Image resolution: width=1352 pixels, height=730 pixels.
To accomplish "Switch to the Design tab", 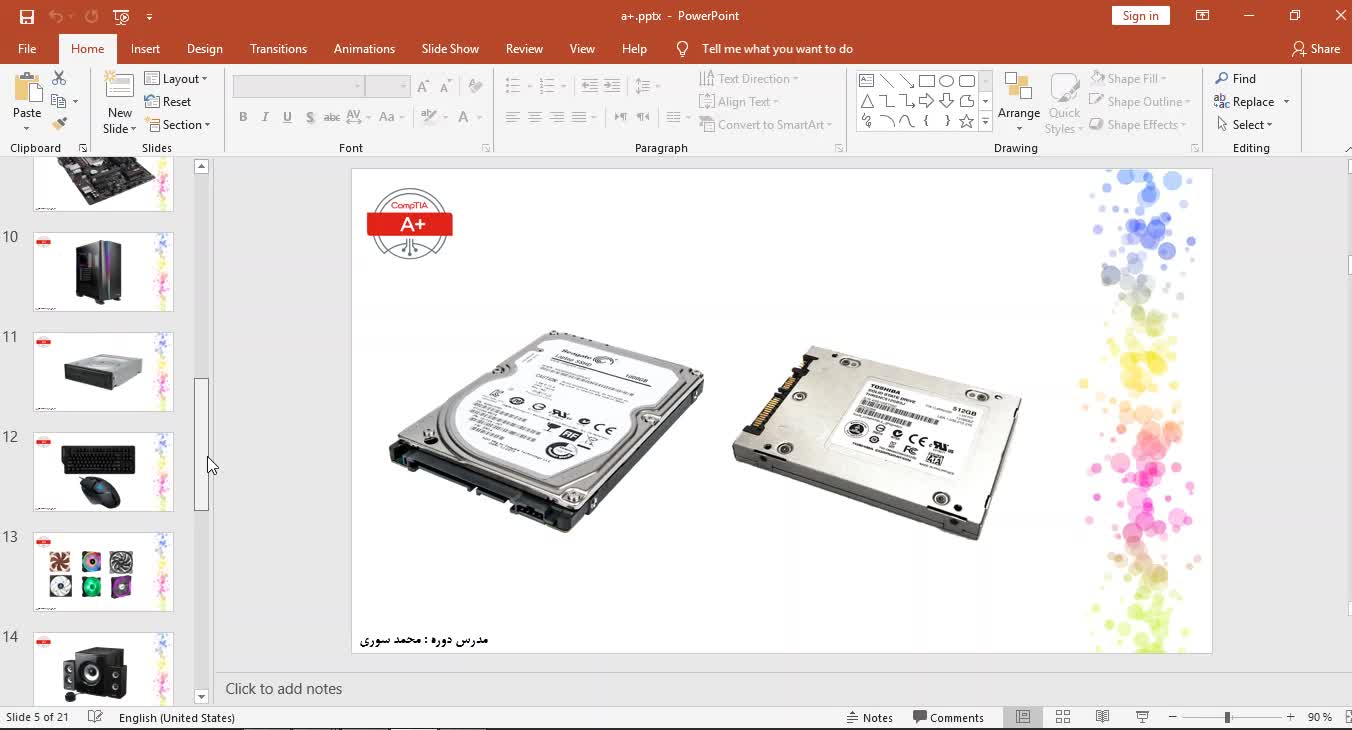I will (204, 48).
